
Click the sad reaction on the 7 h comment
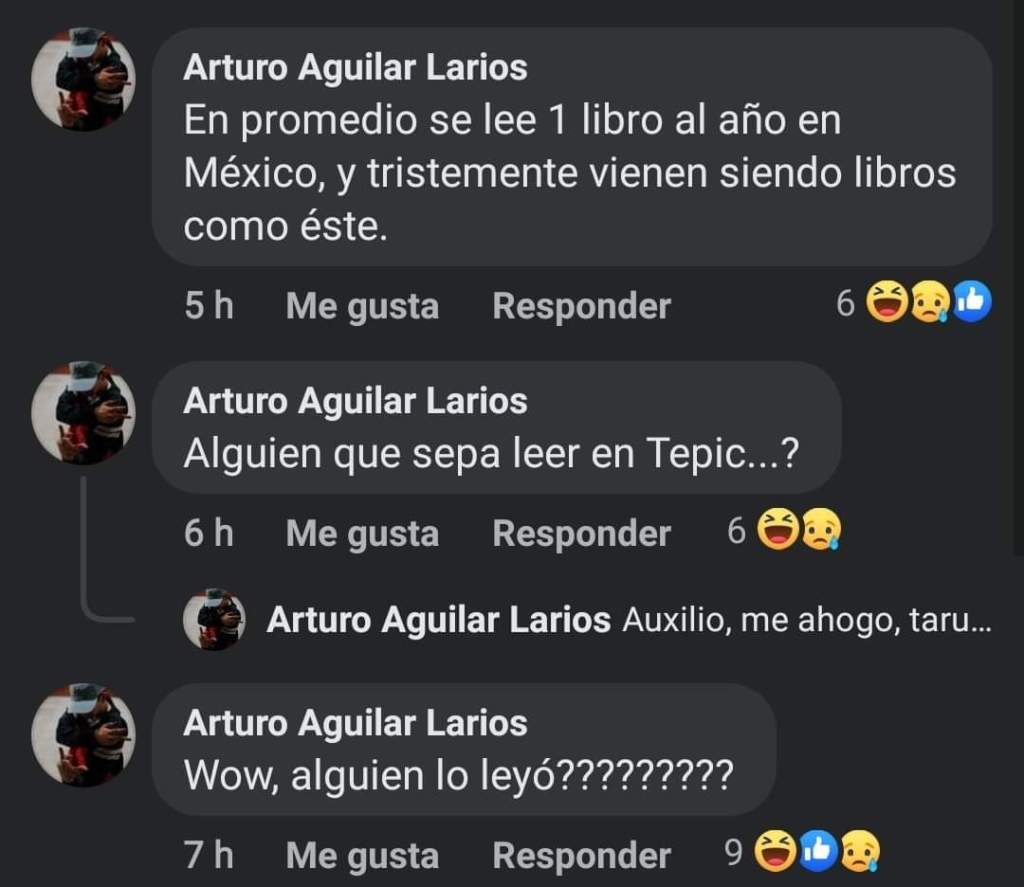[x=860, y=852]
